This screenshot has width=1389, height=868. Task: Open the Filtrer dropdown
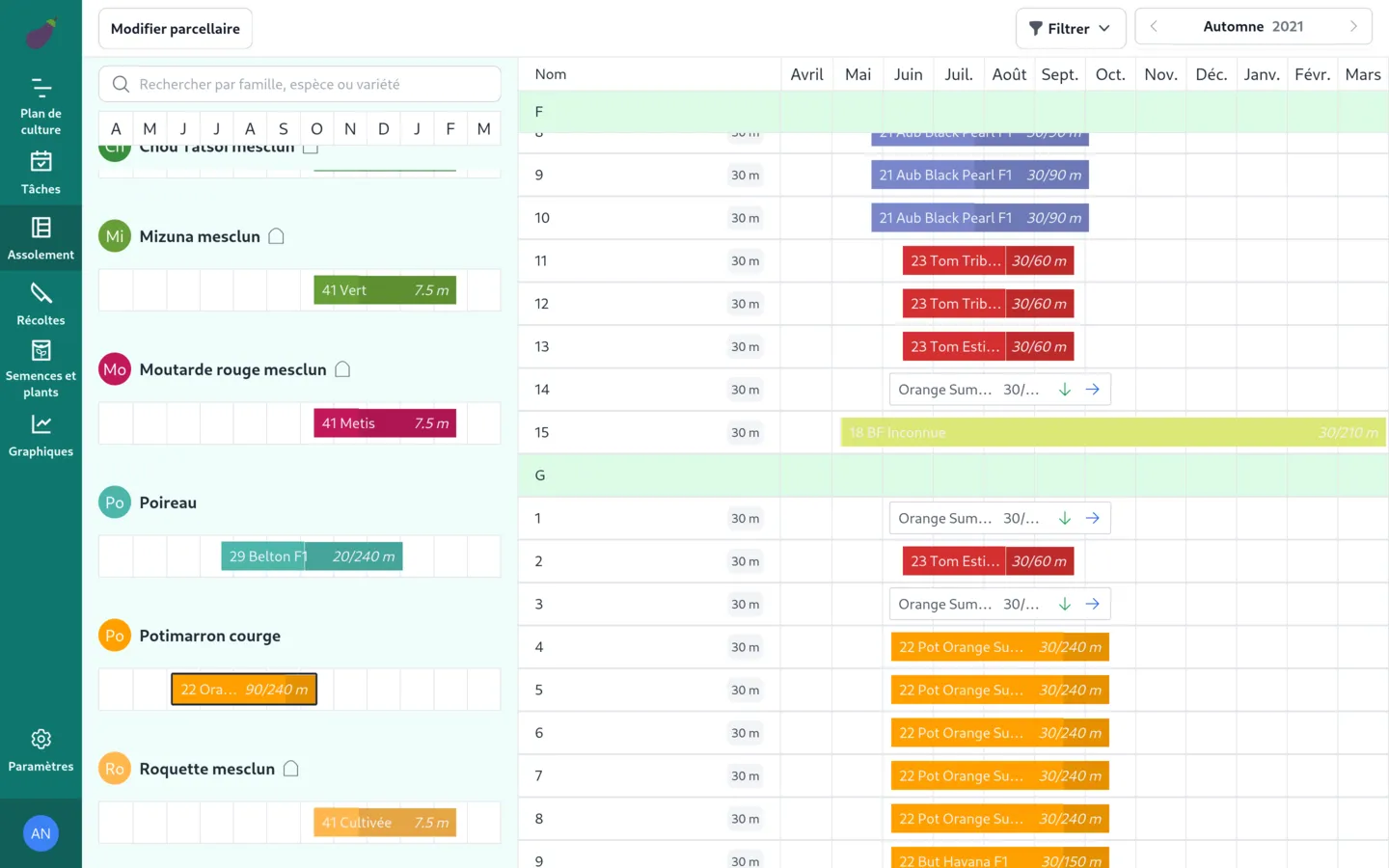1071,28
